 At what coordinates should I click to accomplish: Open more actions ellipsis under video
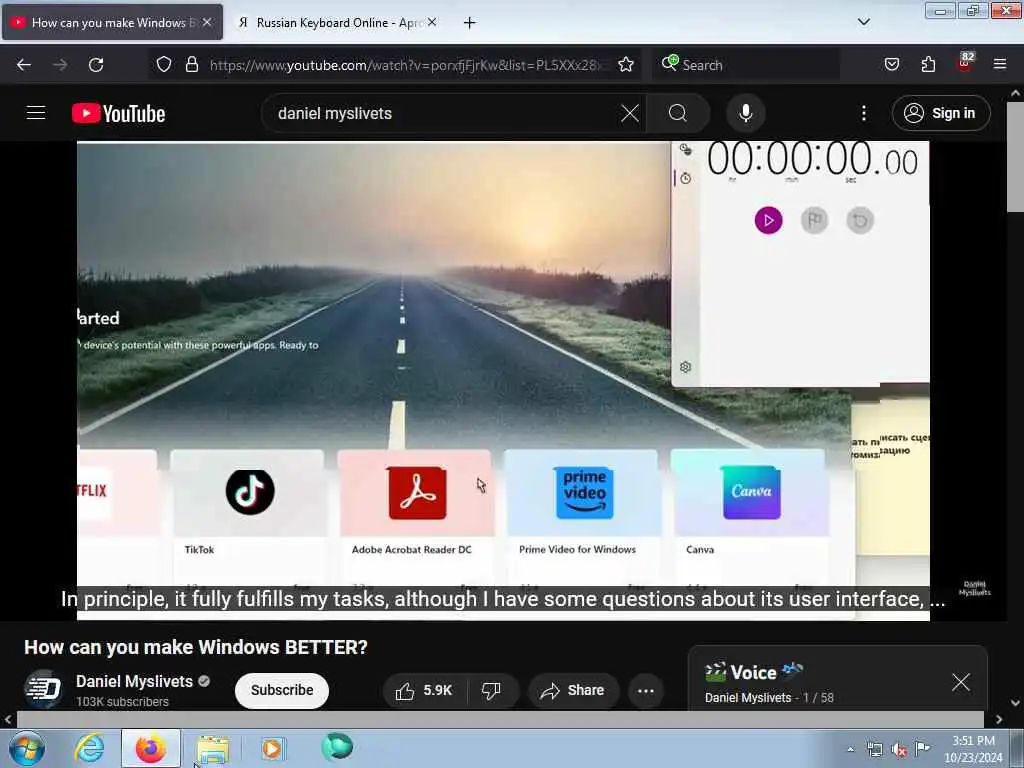(x=645, y=690)
